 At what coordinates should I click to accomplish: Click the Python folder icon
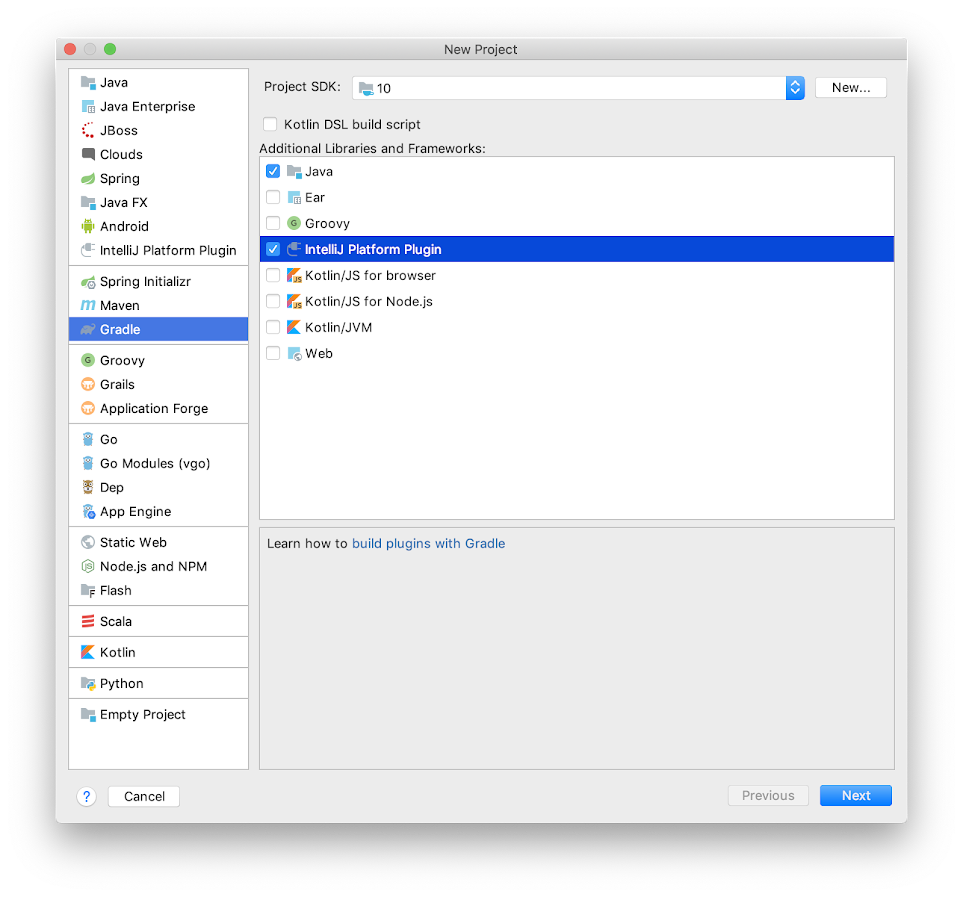[x=88, y=683]
